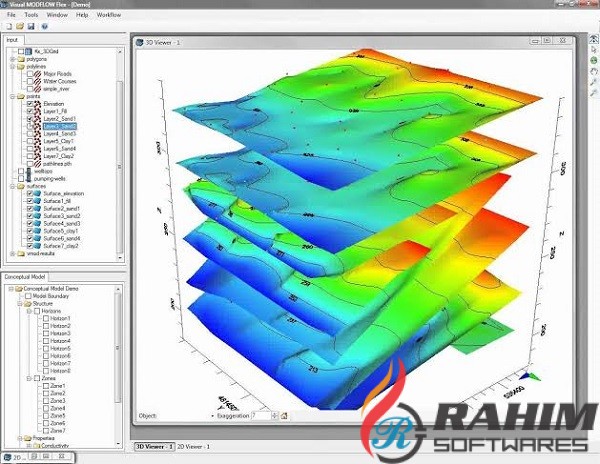Check the simple_river checkbox
600x464 pixels.
click(30, 89)
